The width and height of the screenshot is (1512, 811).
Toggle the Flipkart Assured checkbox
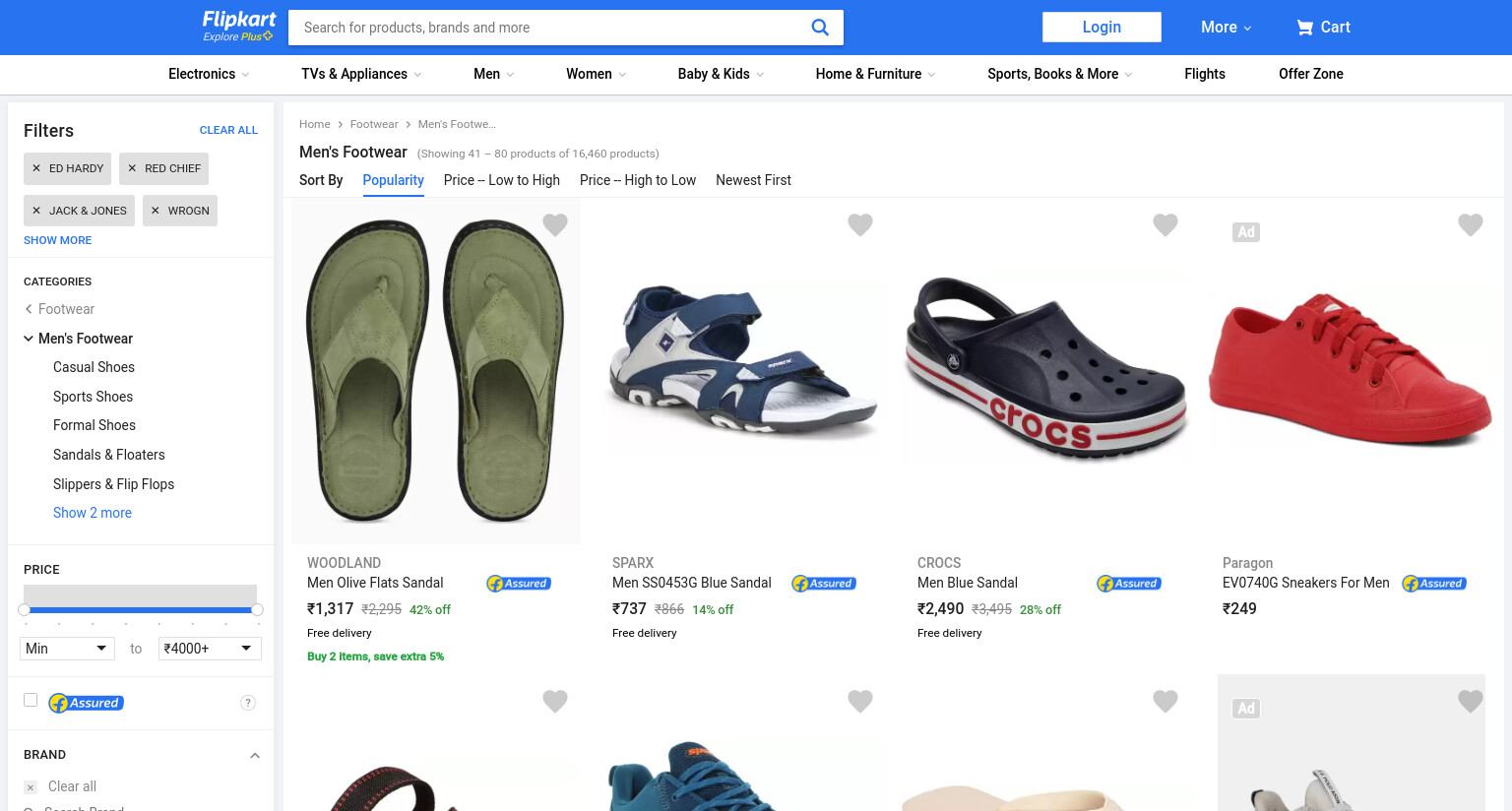(31, 700)
